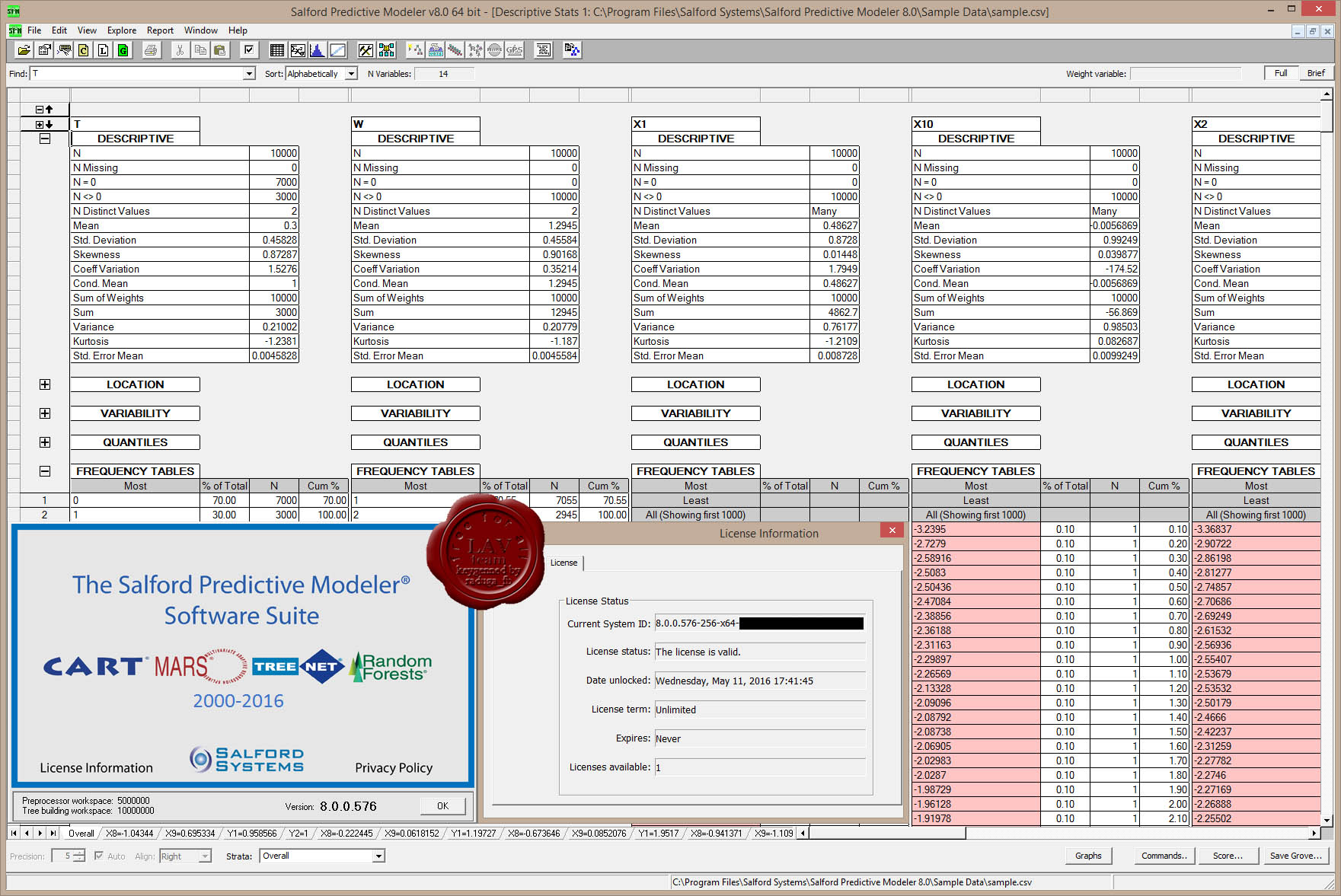Screen dimensions: 1341x896
Task: Open the Strata Overall dropdown
Action: pyautogui.click(x=378, y=856)
